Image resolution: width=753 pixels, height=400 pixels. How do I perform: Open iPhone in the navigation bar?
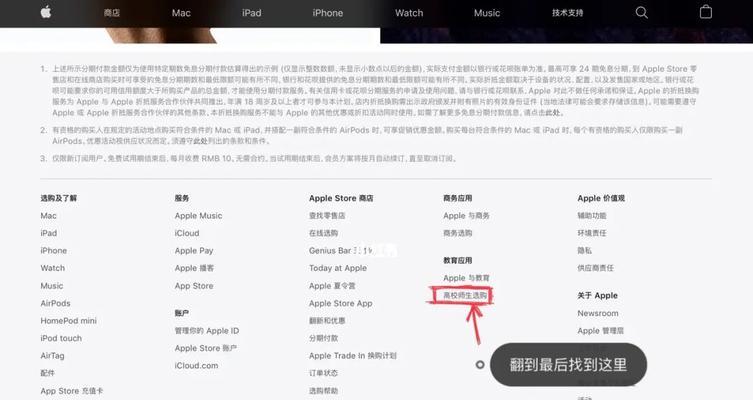tap(328, 13)
